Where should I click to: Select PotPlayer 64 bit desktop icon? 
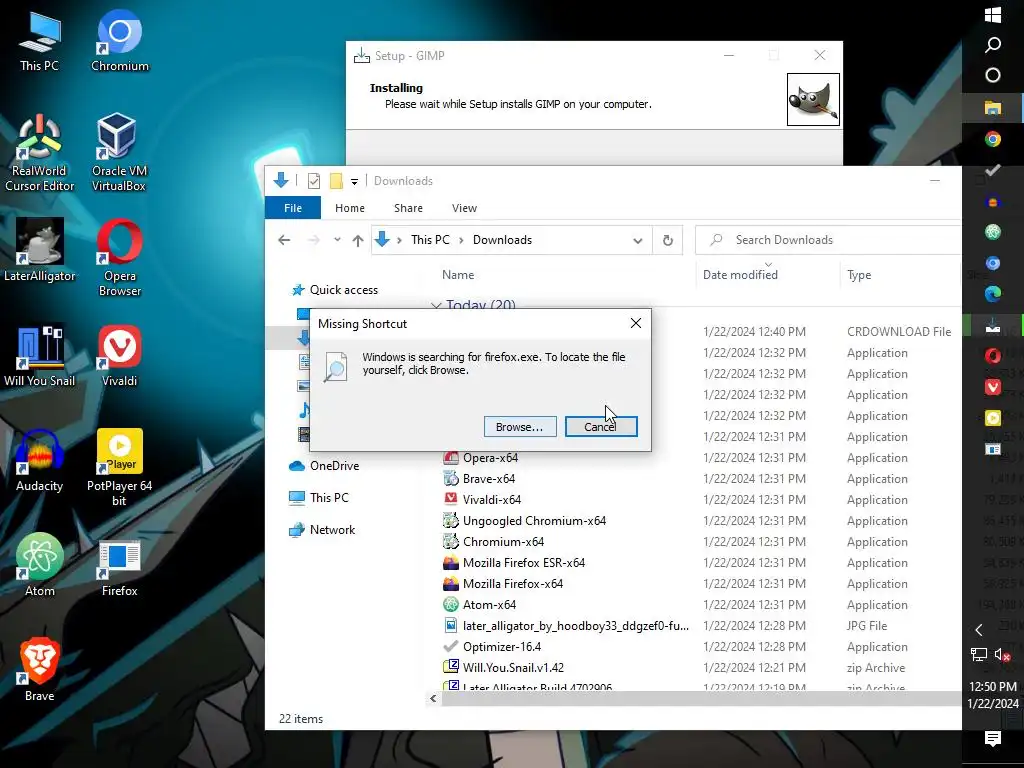(x=120, y=468)
